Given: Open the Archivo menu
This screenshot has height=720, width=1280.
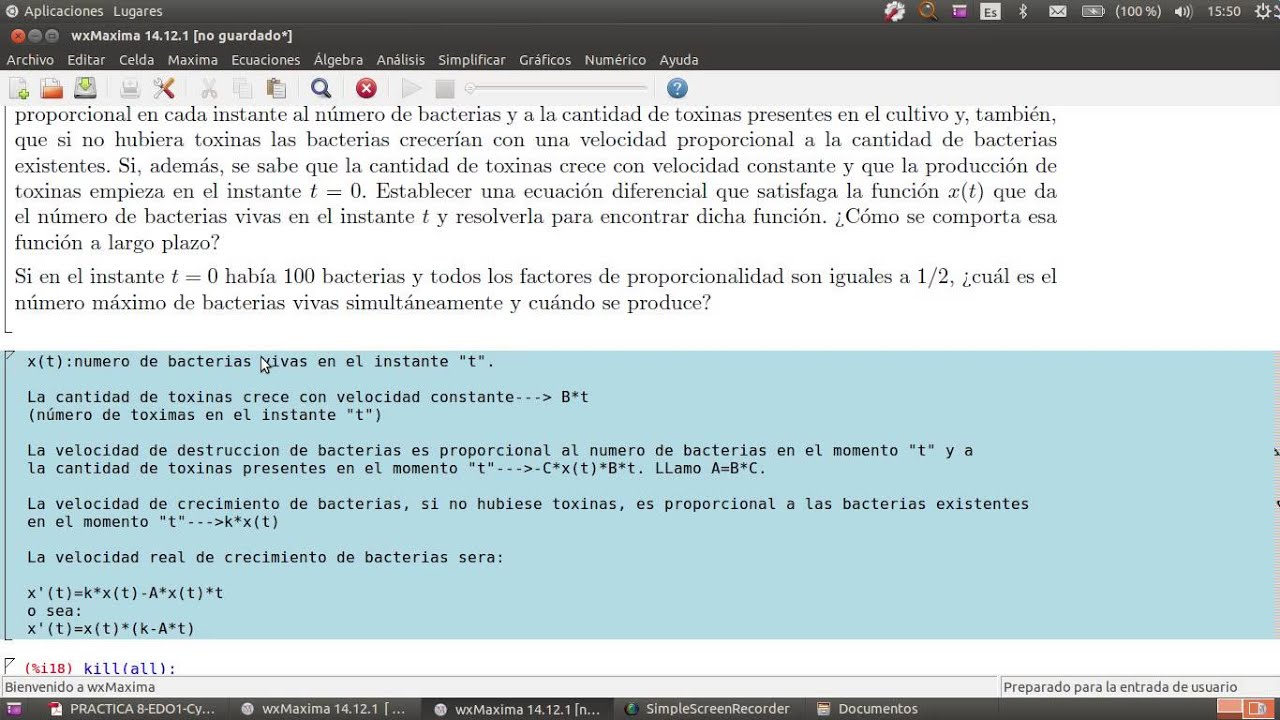Looking at the screenshot, I should coord(30,60).
